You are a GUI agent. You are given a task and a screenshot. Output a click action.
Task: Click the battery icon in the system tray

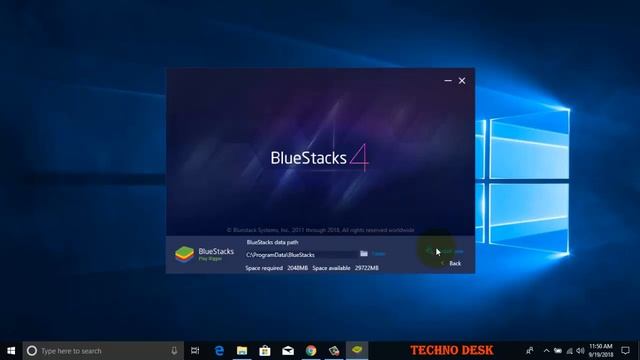pos(558,351)
